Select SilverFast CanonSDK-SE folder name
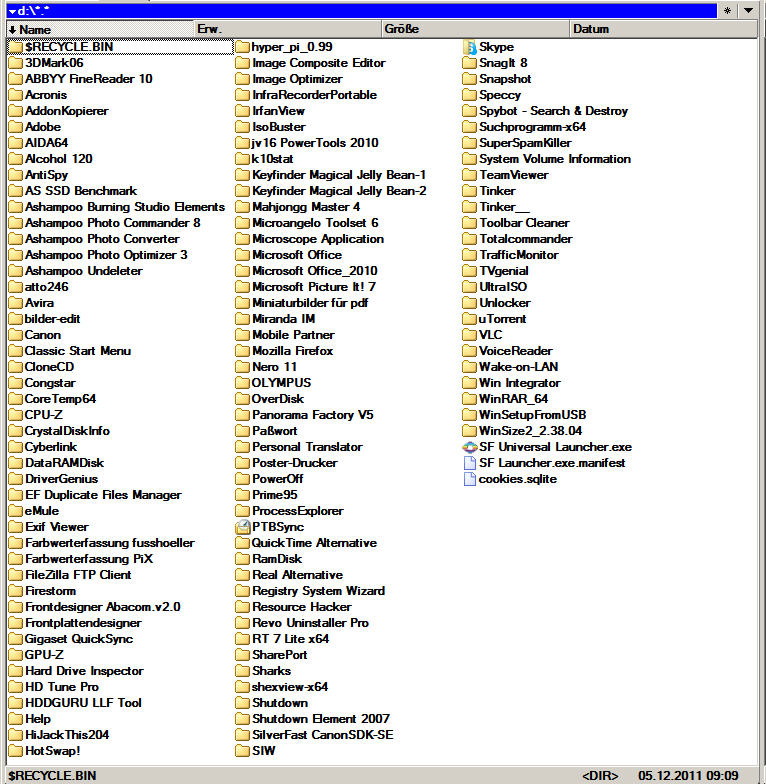The height and width of the screenshot is (784, 766). pos(322,735)
